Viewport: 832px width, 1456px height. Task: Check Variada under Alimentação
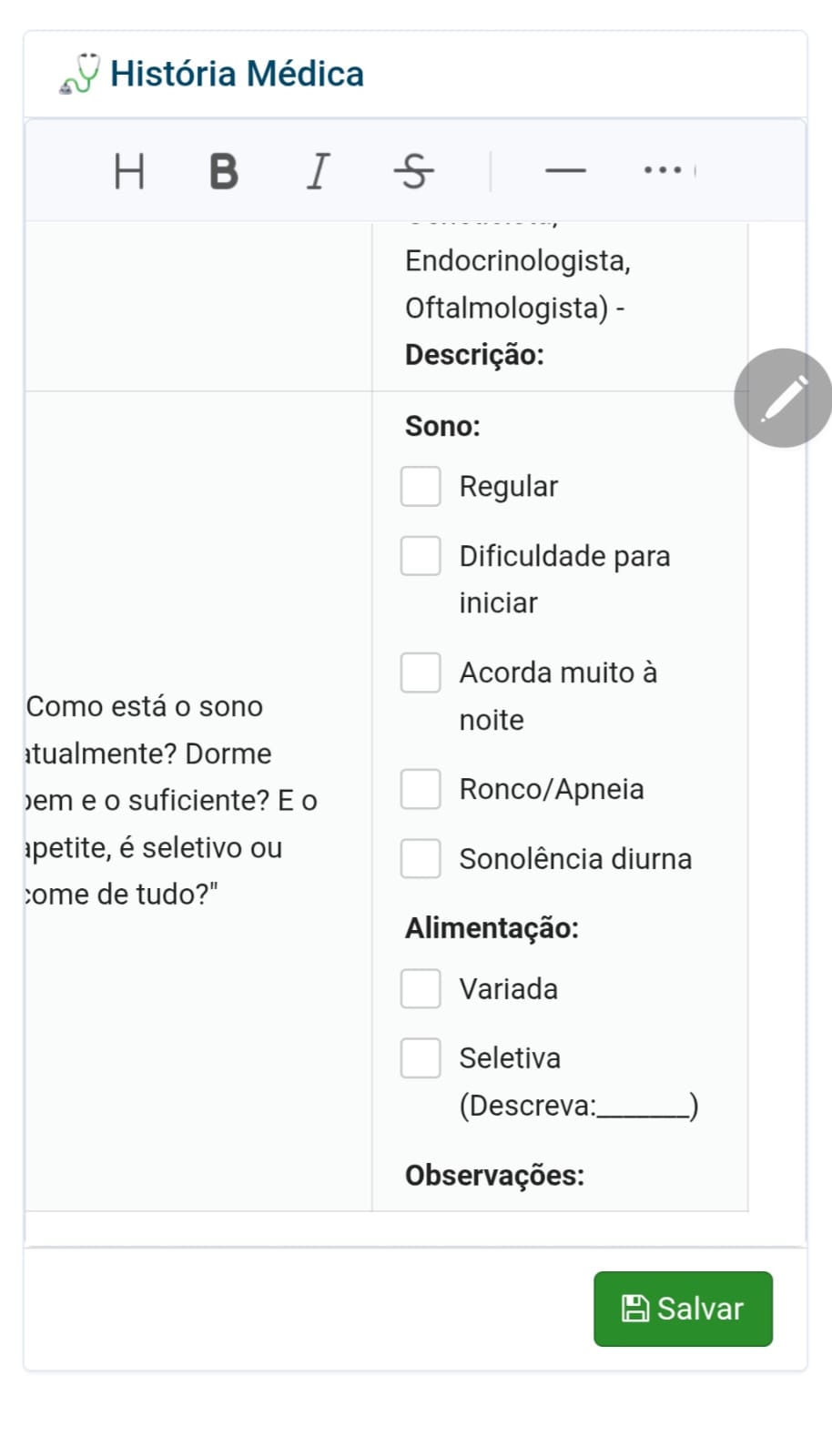point(421,988)
